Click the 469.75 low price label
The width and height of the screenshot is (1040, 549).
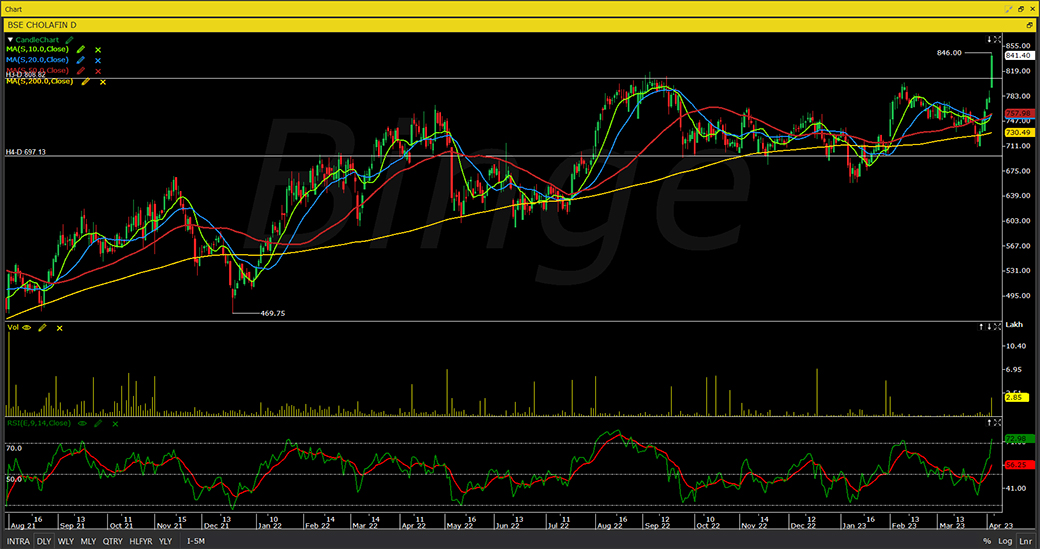pyautogui.click(x=273, y=314)
